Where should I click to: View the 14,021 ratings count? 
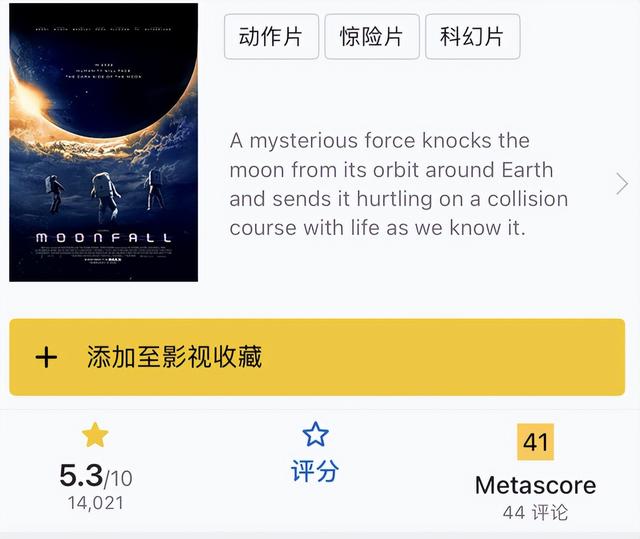pos(96,503)
